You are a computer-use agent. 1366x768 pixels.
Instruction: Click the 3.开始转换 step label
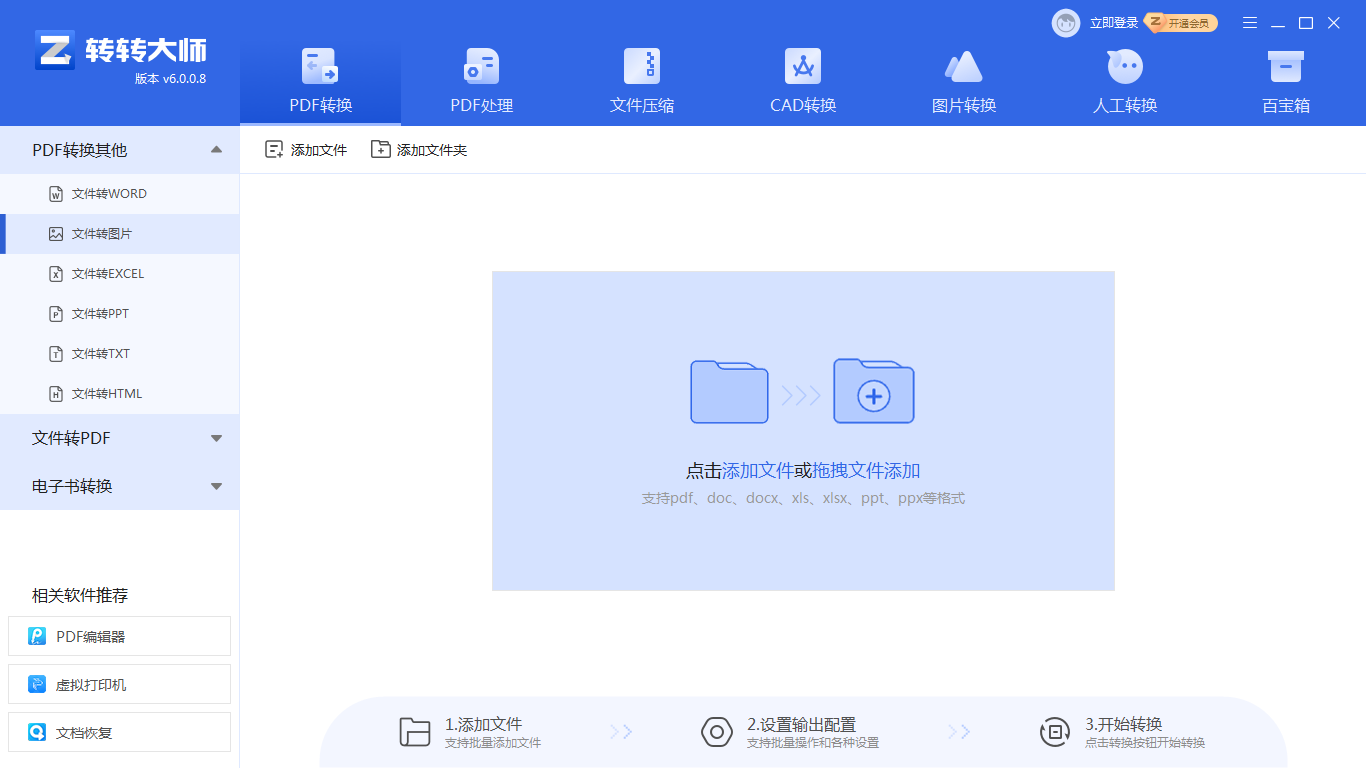(x=1124, y=724)
